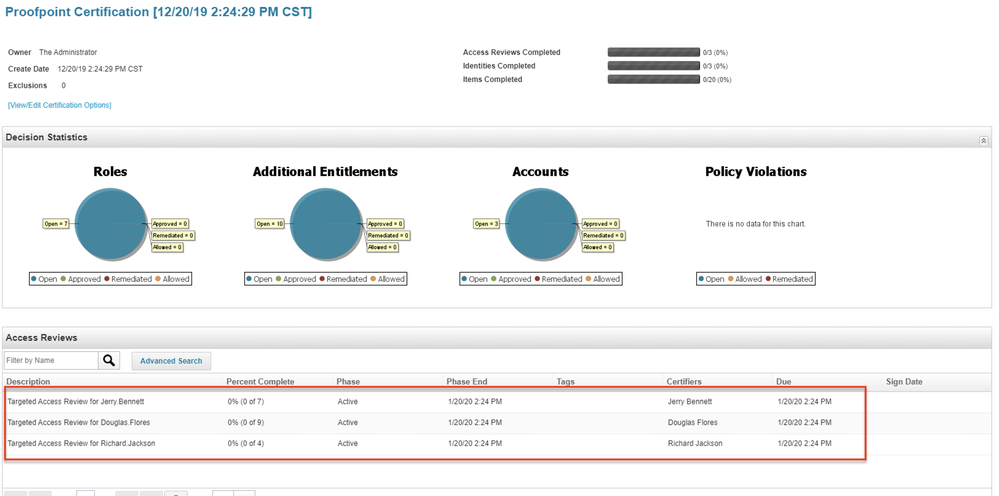The image size is (999, 496).
Task: Click the Advanced Search button
Action: pyautogui.click(x=171, y=361)
